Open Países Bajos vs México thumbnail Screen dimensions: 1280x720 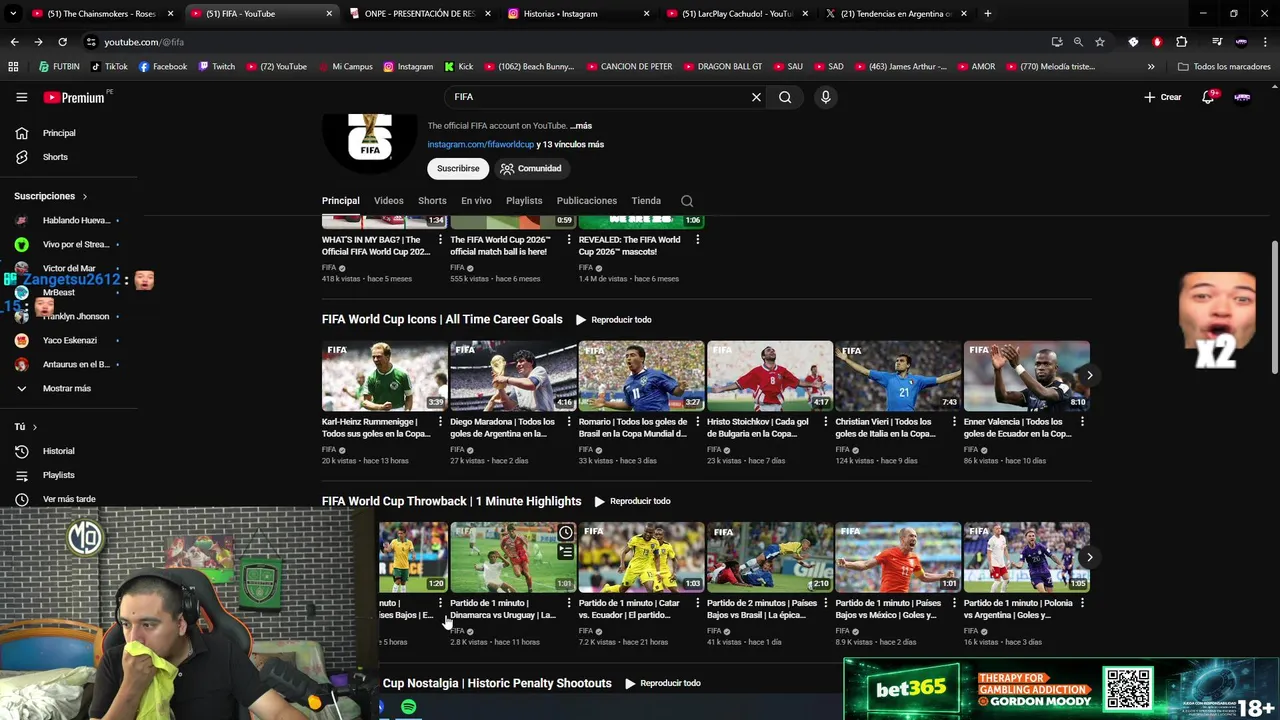898,557
